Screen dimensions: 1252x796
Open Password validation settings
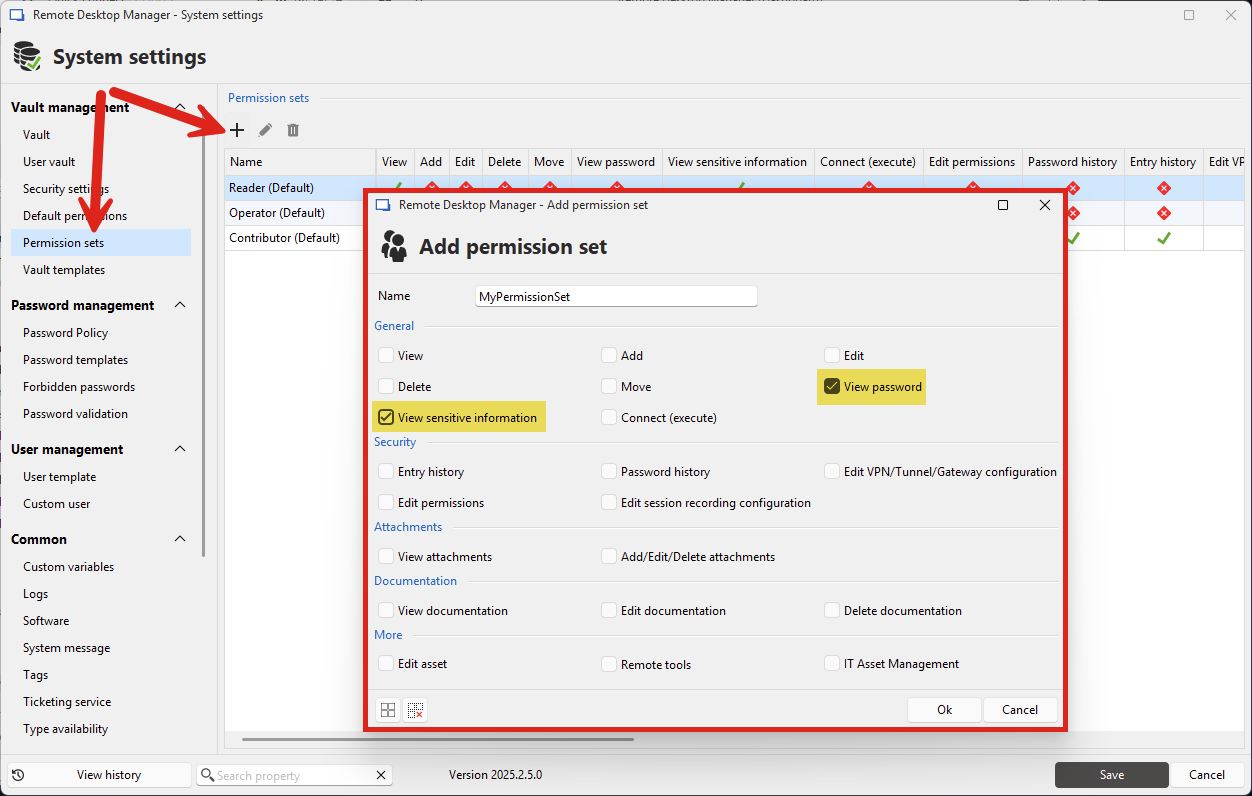coord(76,414)
